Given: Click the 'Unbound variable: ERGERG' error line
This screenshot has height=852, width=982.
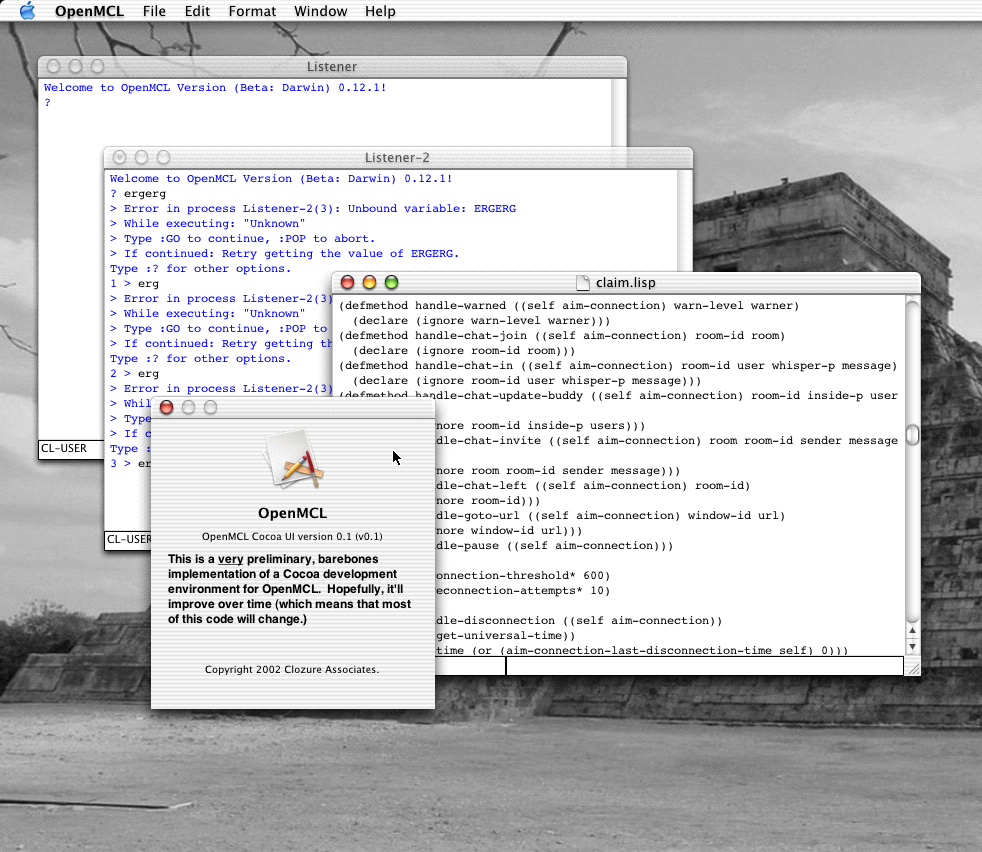Looking at the screenshot, I should (x=313, y=209).
